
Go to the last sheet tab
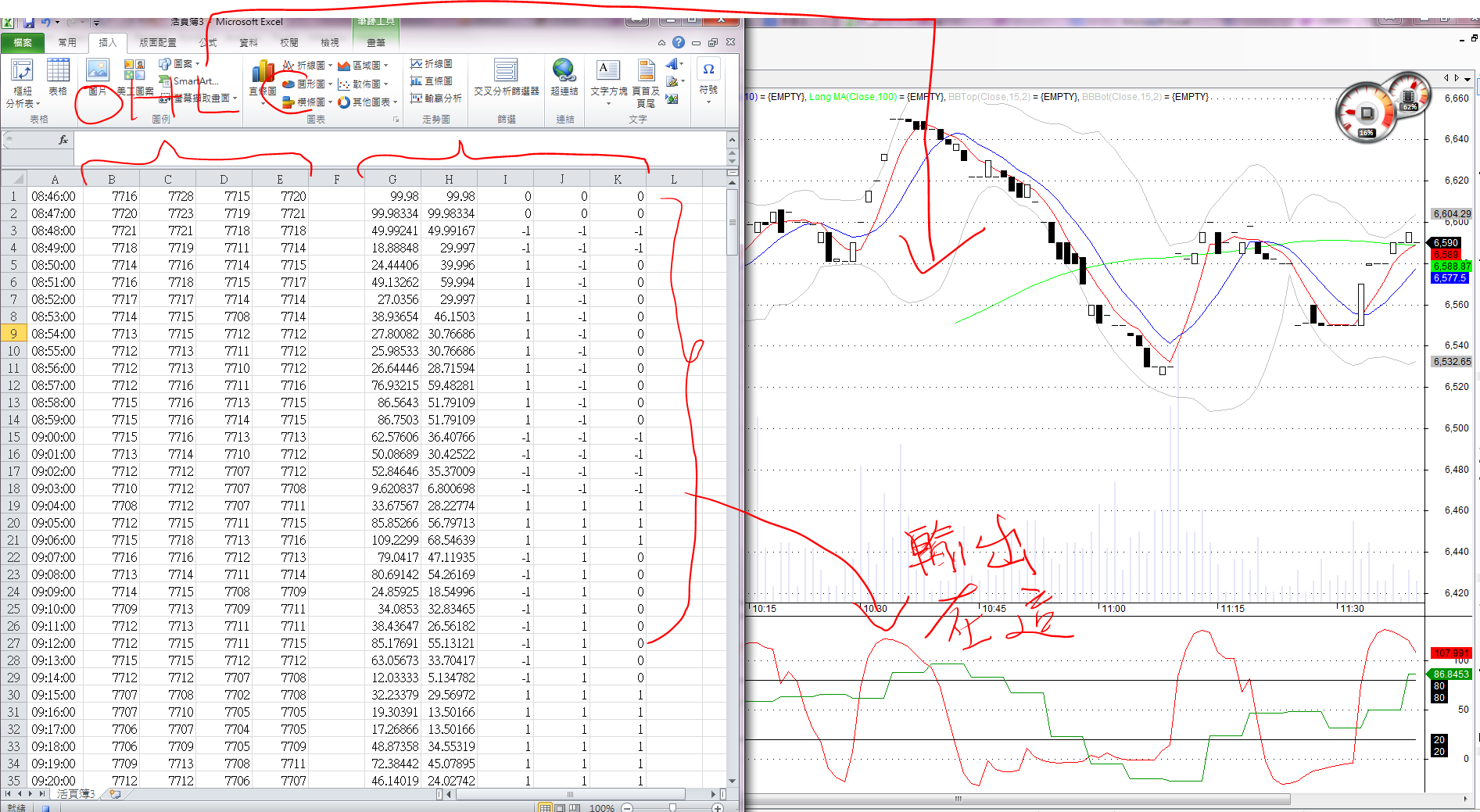43,794
